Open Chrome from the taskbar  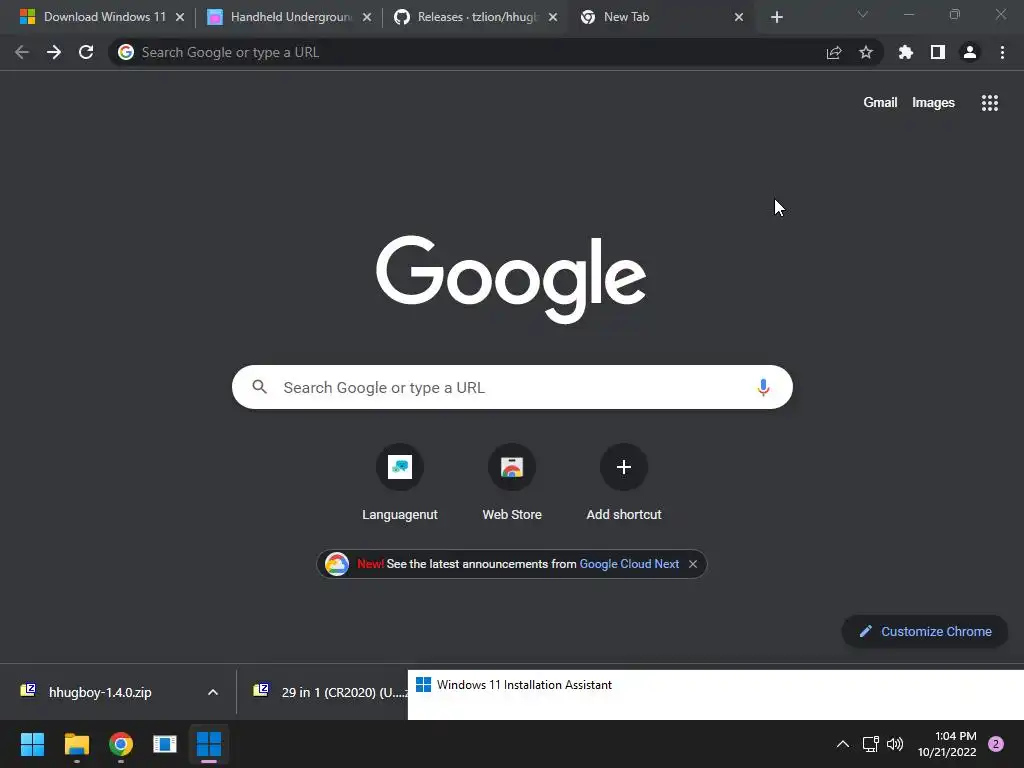pos(121,744)
